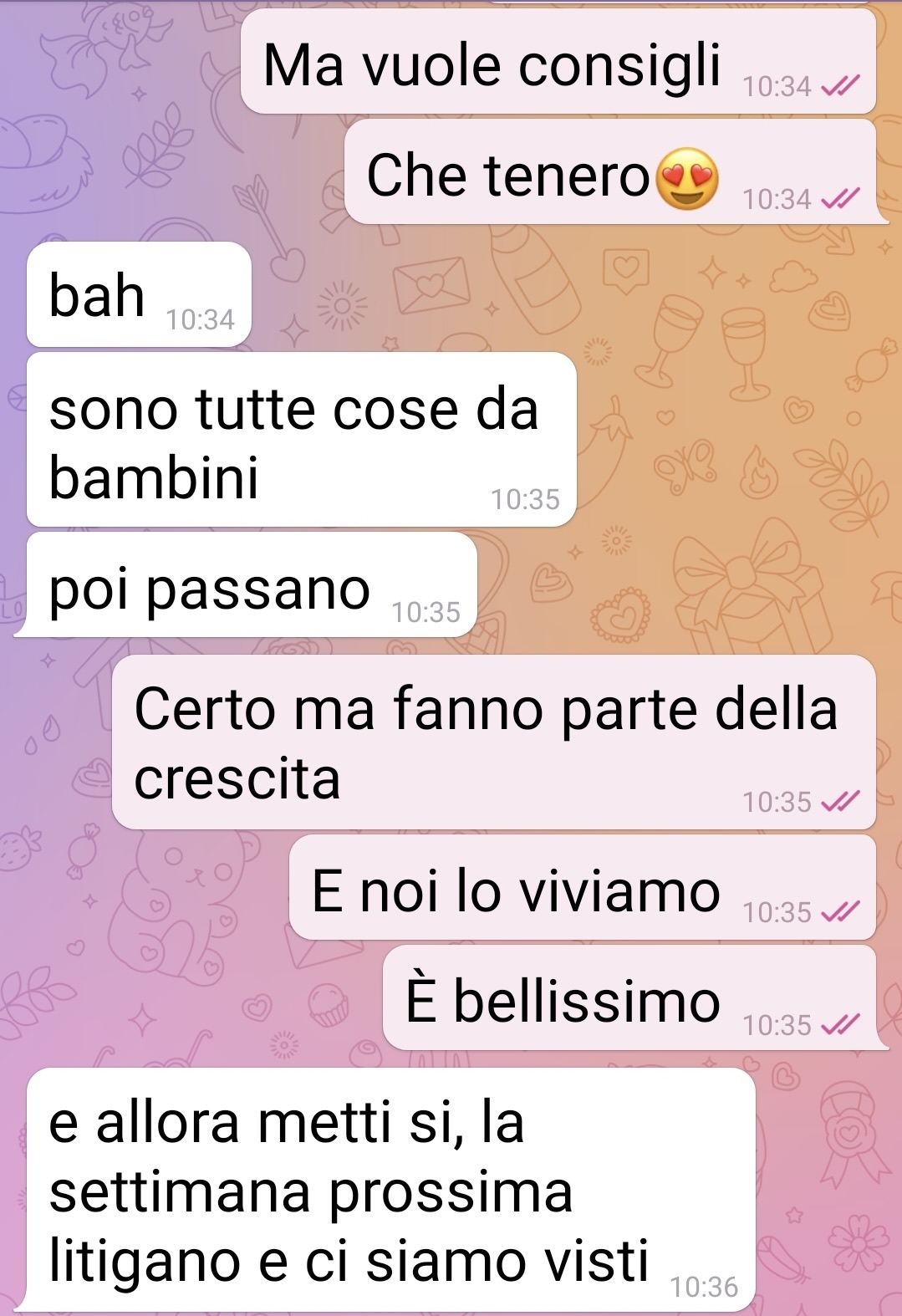
Task: Select the 'E noi lo viviamo' message
Action: point(583,888)
